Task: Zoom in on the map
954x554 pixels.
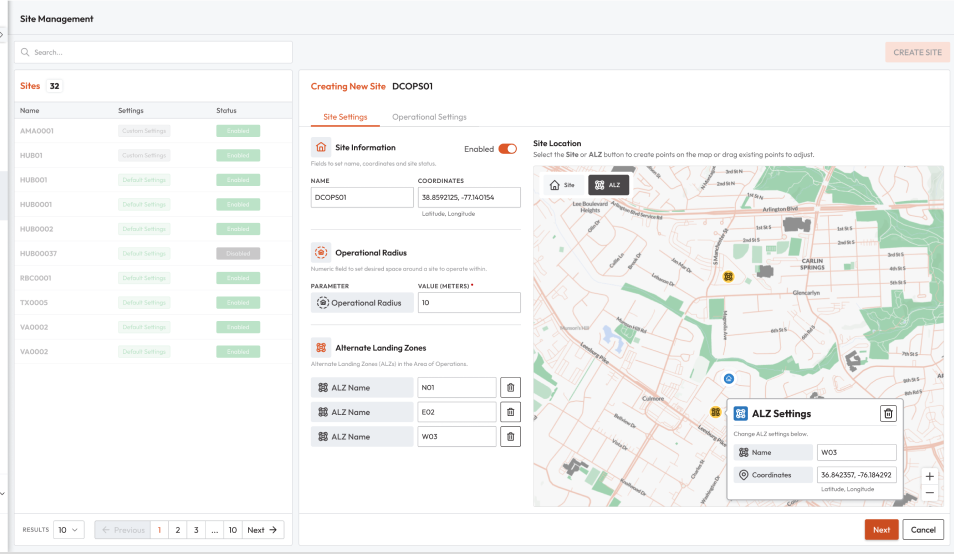Action: coord(929,477)
